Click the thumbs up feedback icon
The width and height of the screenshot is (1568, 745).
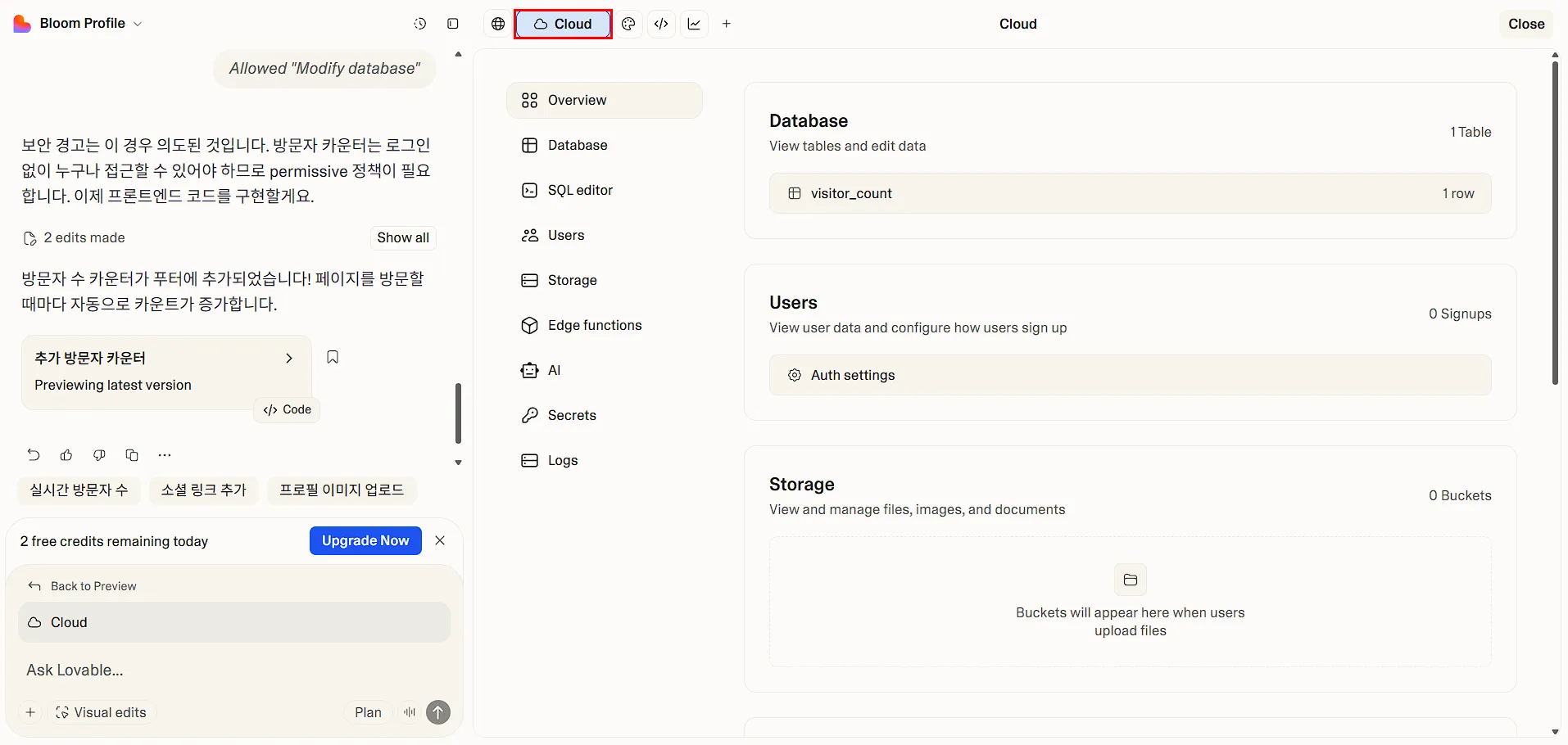[x=66, y=455]
